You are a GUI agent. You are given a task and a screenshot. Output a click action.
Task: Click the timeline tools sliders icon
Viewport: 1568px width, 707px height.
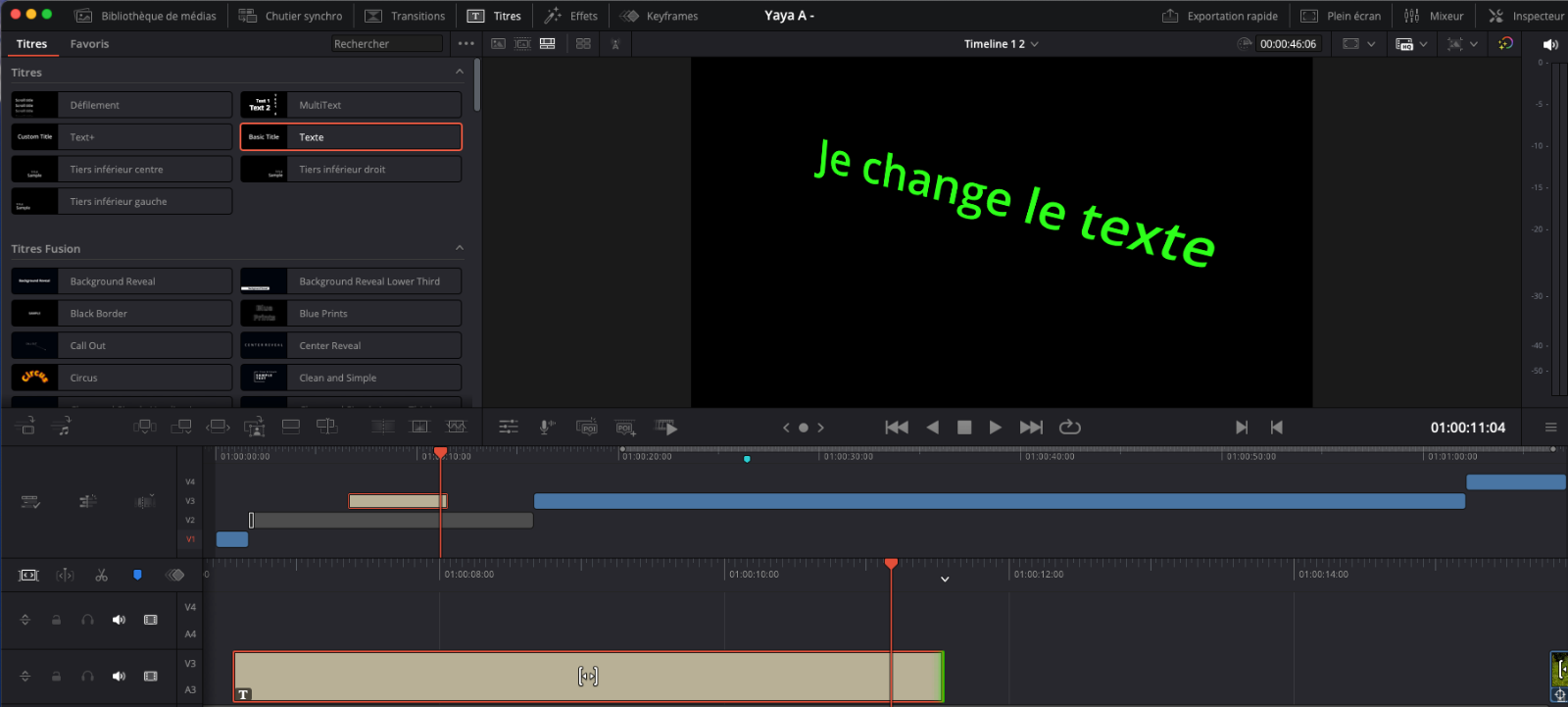point(508,427)
